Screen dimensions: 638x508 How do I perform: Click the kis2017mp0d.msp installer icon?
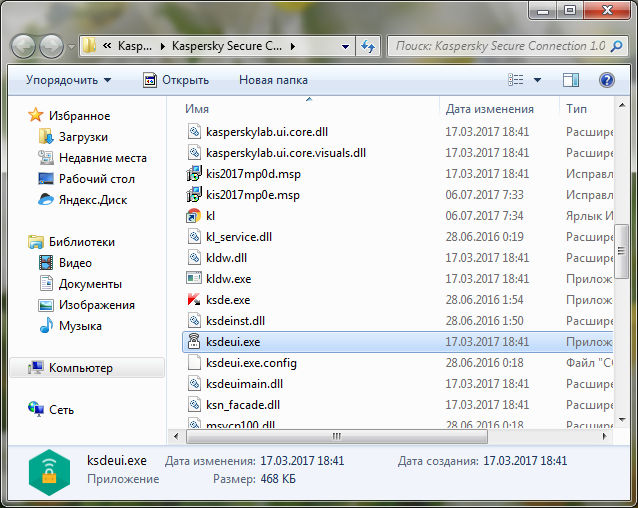point(194,174)
